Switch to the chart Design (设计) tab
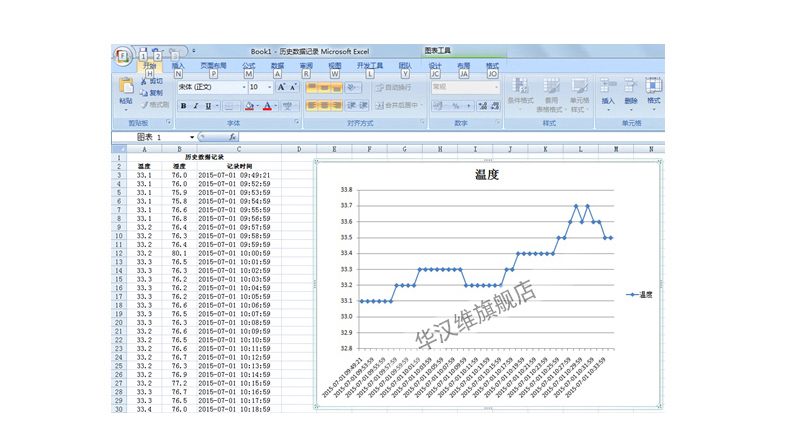This screenshot has width=790, height=444. point(435,66)
